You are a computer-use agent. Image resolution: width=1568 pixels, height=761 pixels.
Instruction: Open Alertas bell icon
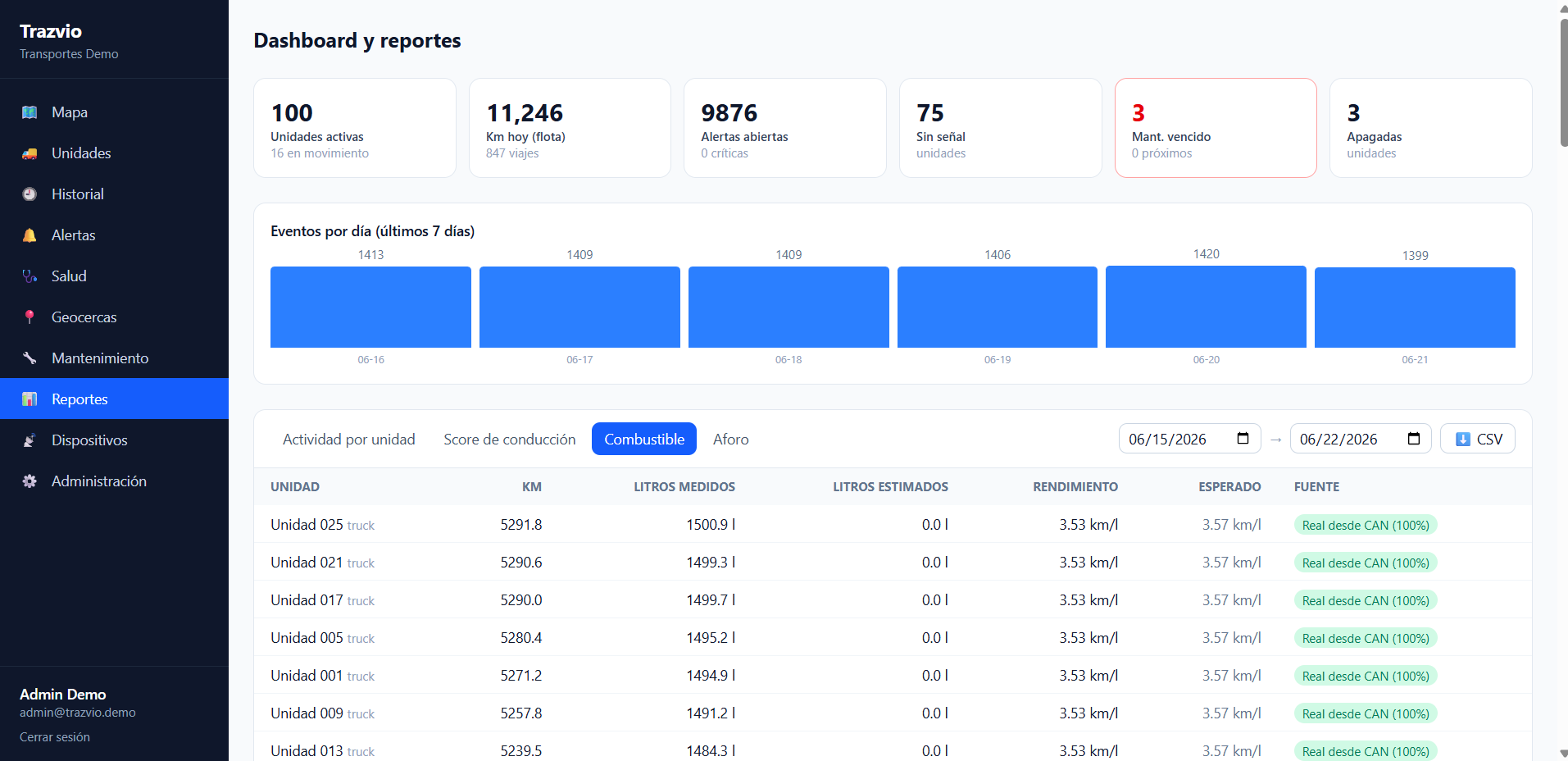[x=30, y=235]
